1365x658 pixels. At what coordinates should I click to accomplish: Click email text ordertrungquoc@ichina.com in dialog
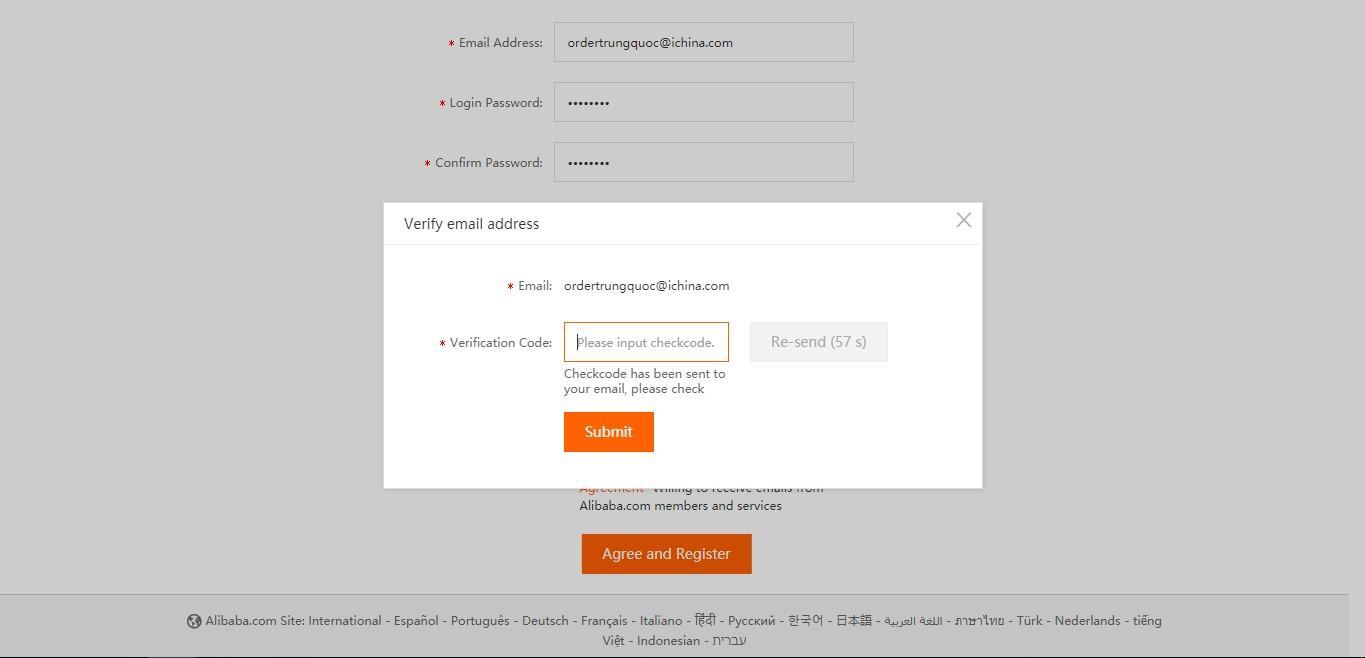646,286
